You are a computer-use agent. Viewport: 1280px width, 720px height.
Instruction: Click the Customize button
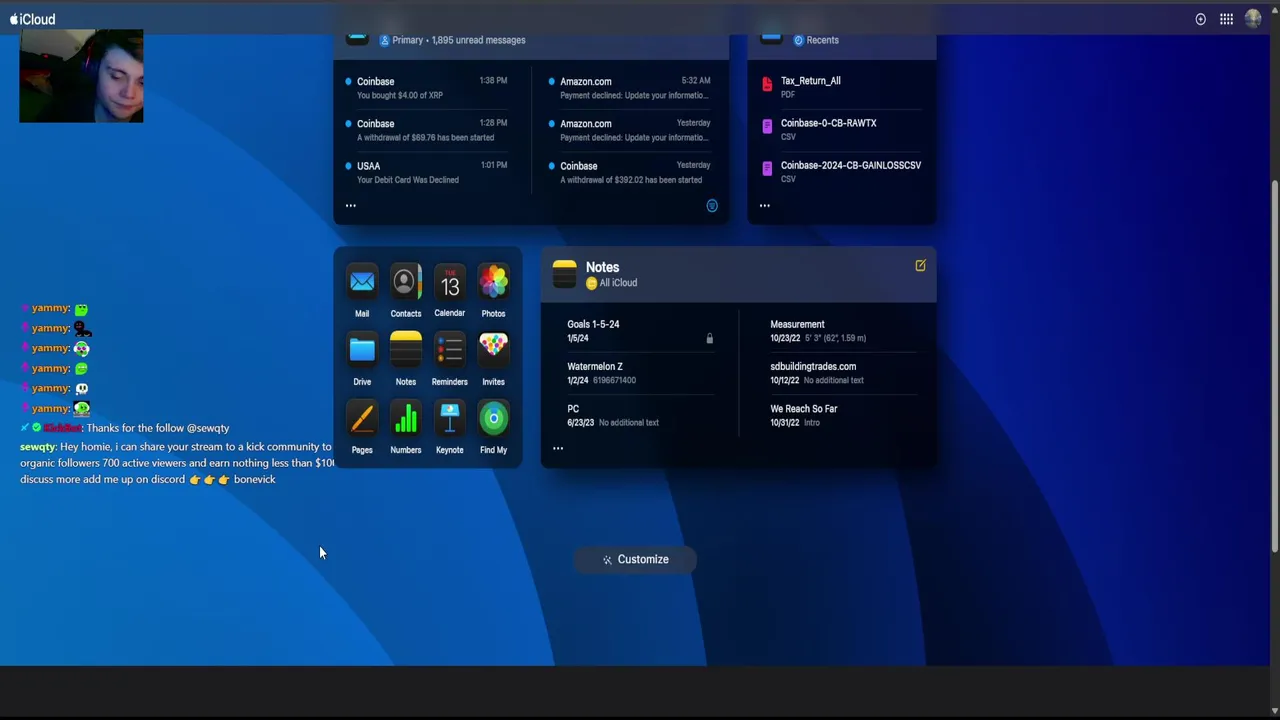point(635,559)
